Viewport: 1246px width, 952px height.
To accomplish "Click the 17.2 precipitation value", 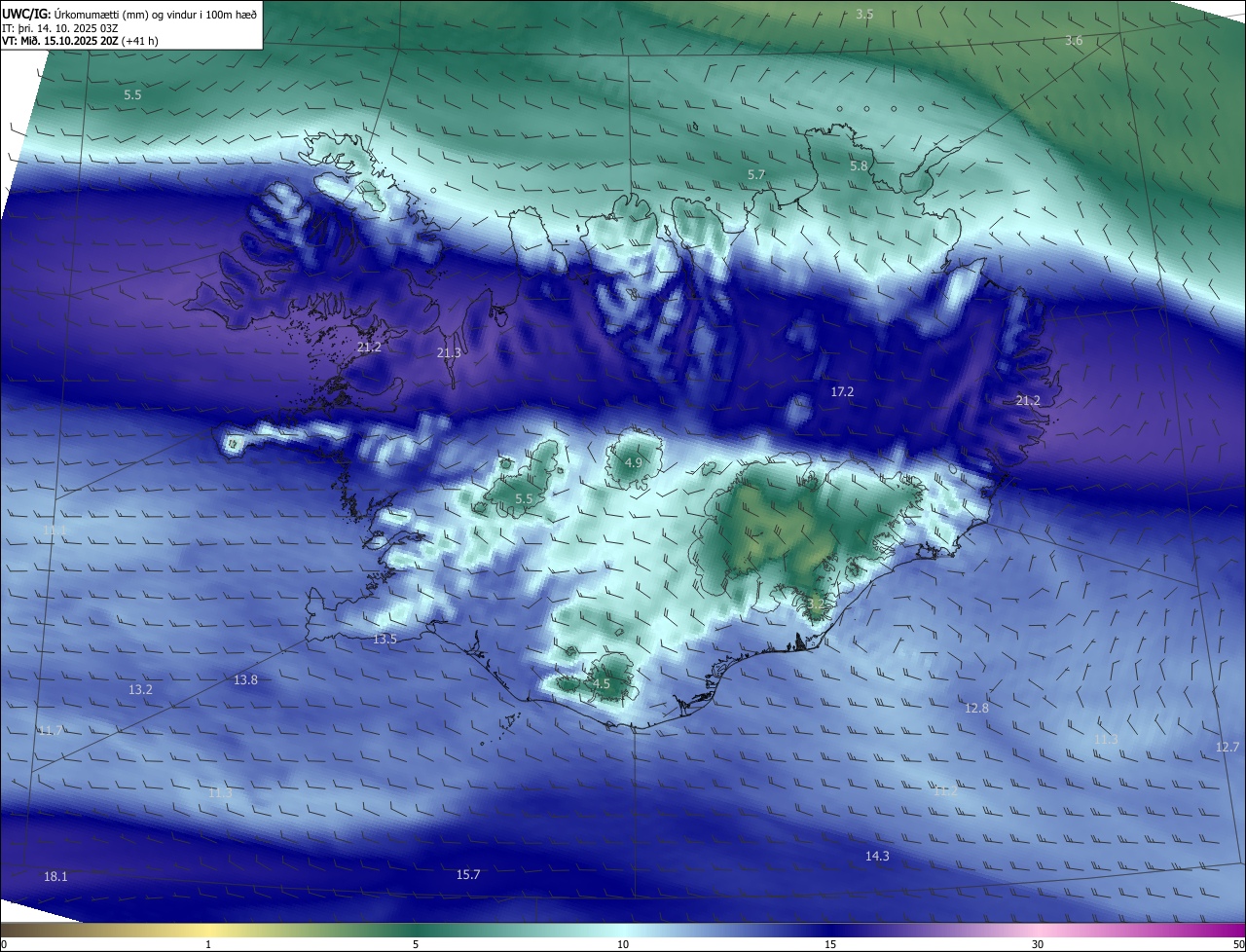I will pyautogui.click(x=842, y=391).
